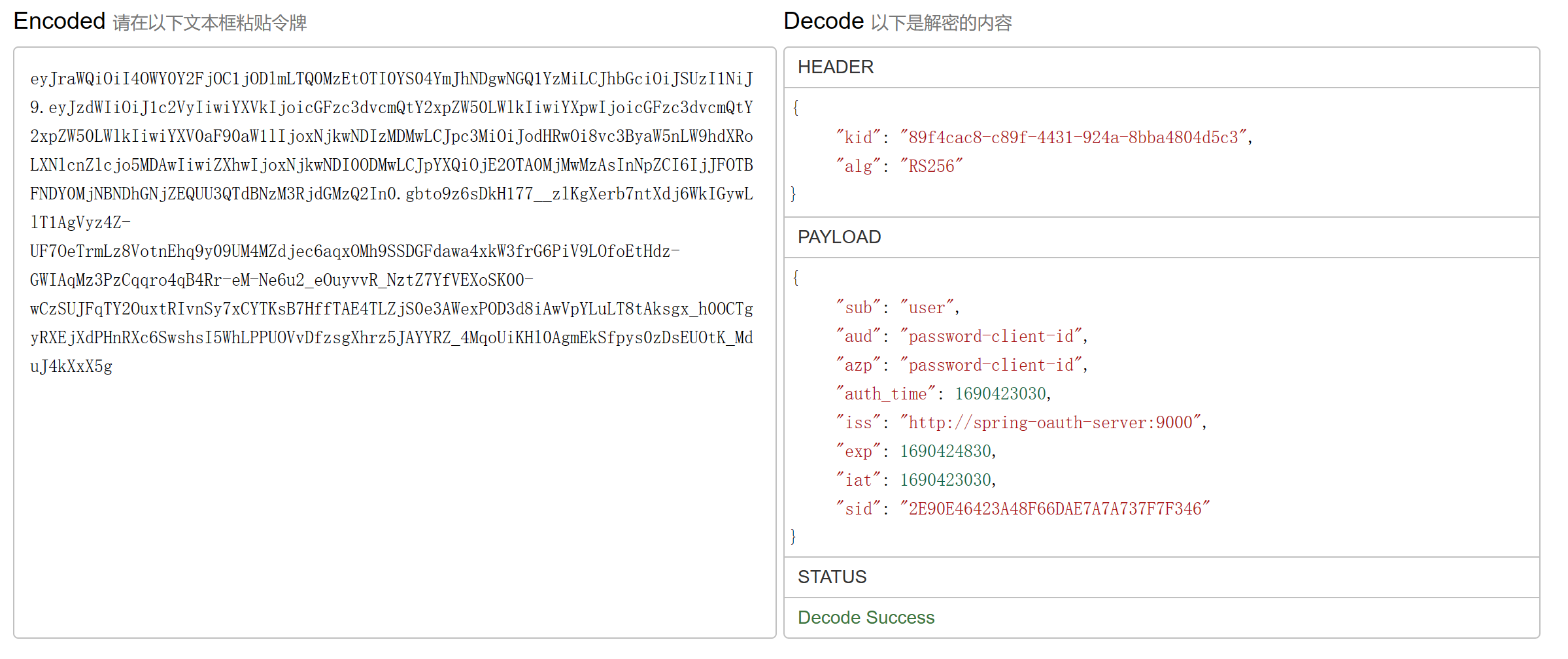The image size is (1568, 659).
Task: Click the sid value 2E90E46423A48F66DAE7A7A737F7F346
Action: coord(1055,509)
